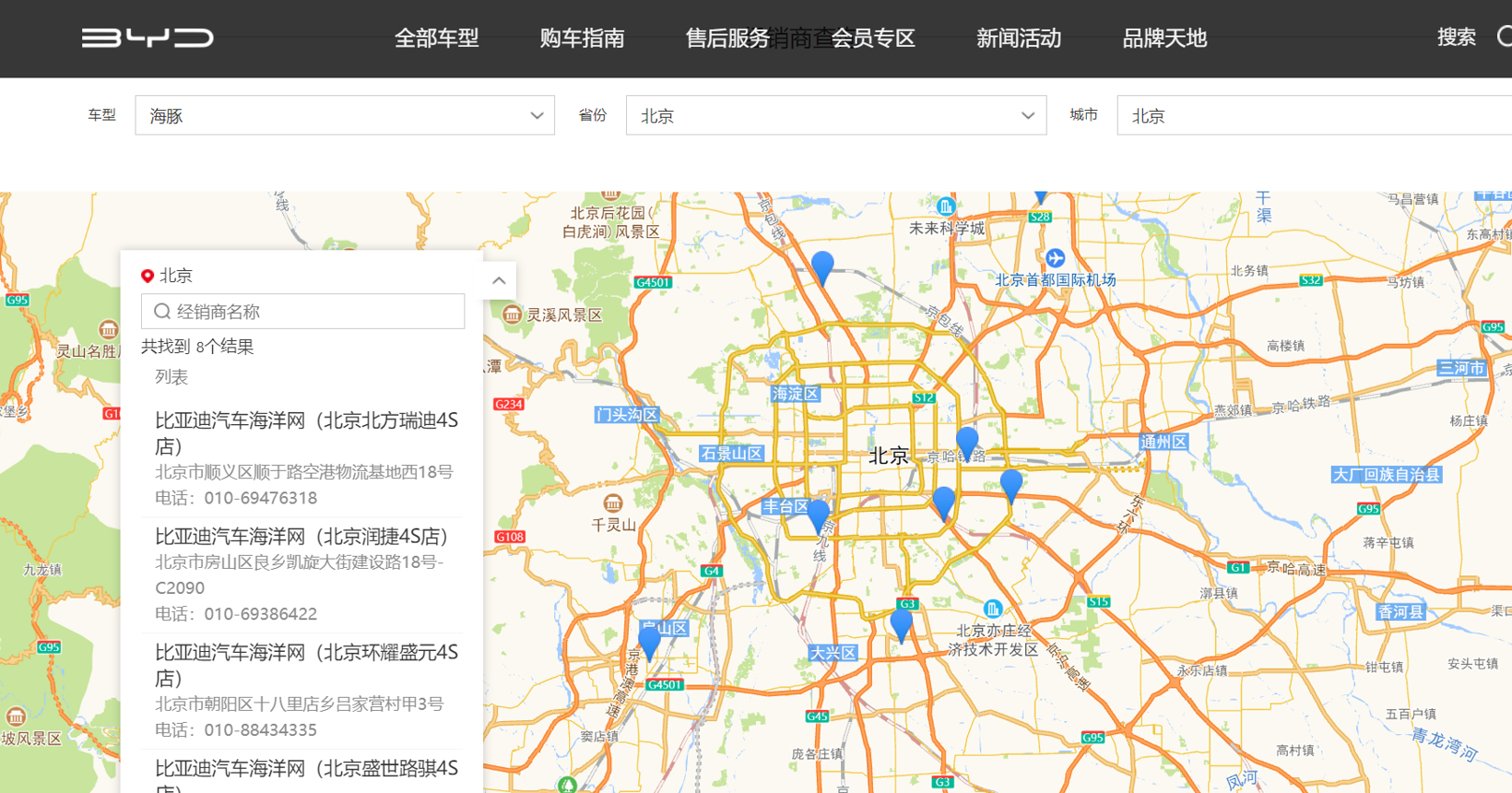This screenshot has width=1512, height=793.
Task: Click the 北京亦庄经济技术开发区 building icon
Action: tap(992, 609)
